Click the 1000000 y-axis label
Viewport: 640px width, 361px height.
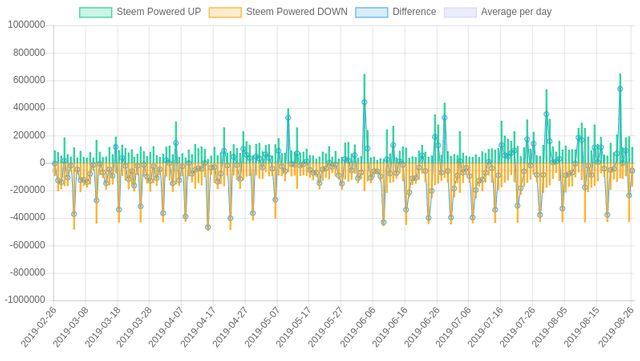point(26,25)
